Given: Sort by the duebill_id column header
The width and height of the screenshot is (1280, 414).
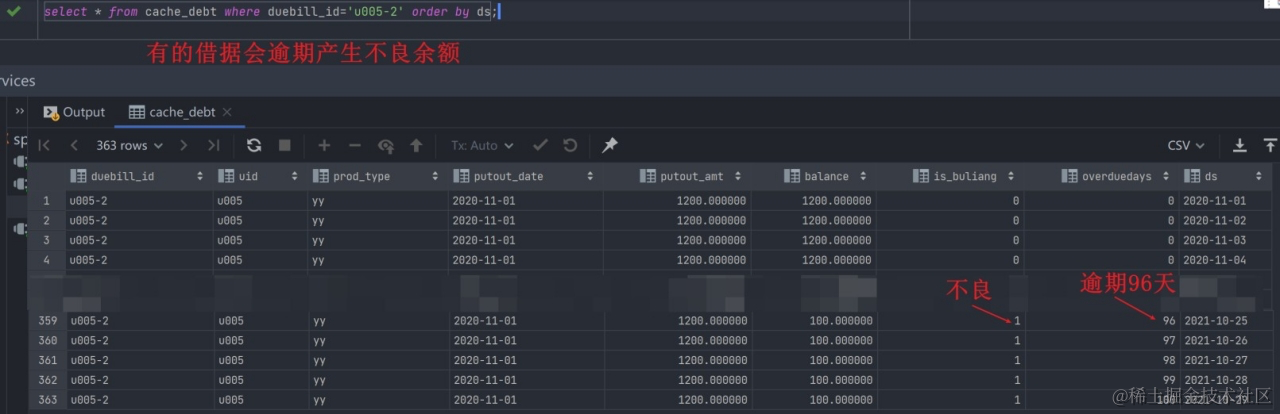Looking at the screenshot, I should click(x=138, y=176).
